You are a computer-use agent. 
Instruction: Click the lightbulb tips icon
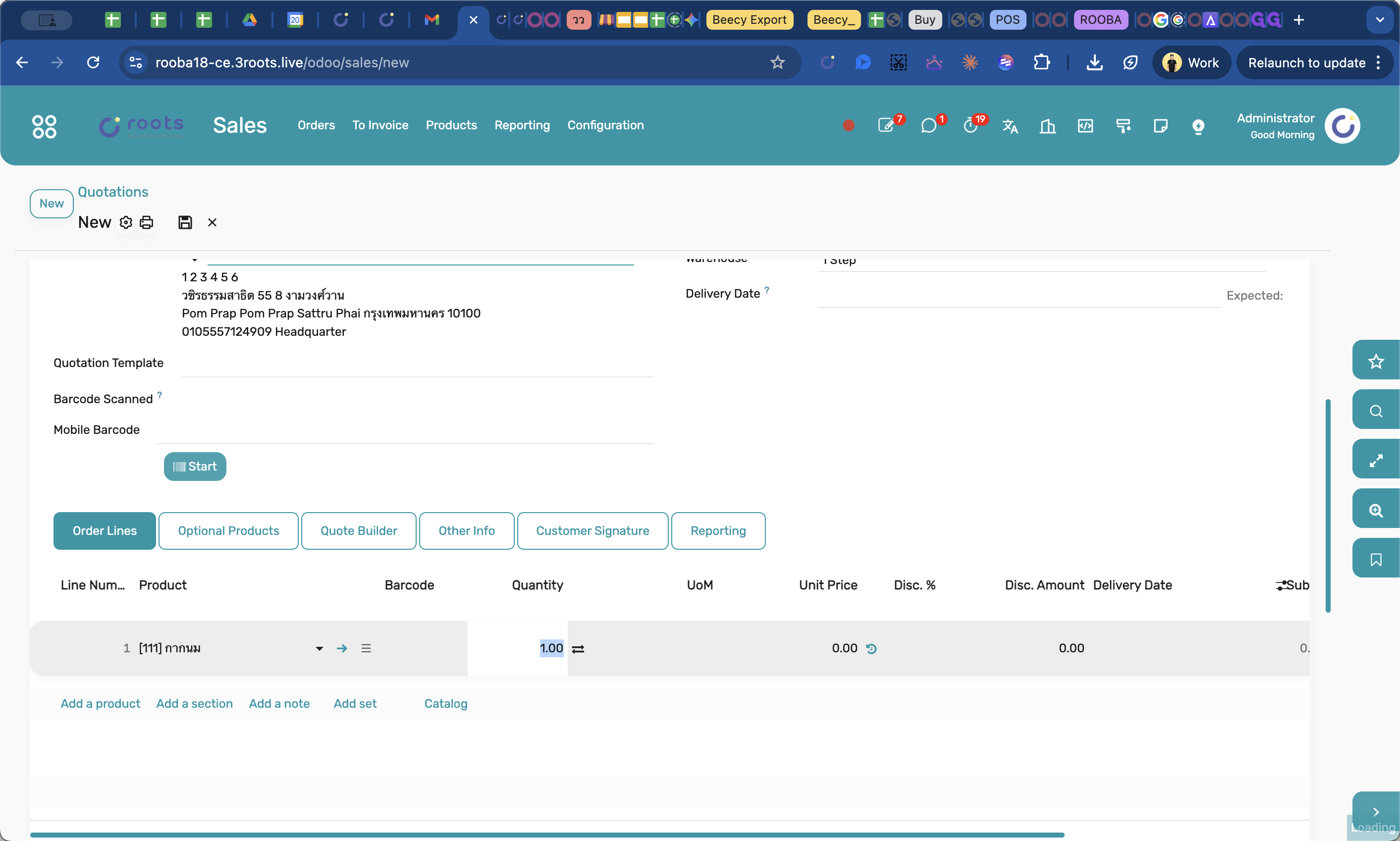tap(1198, 126)
